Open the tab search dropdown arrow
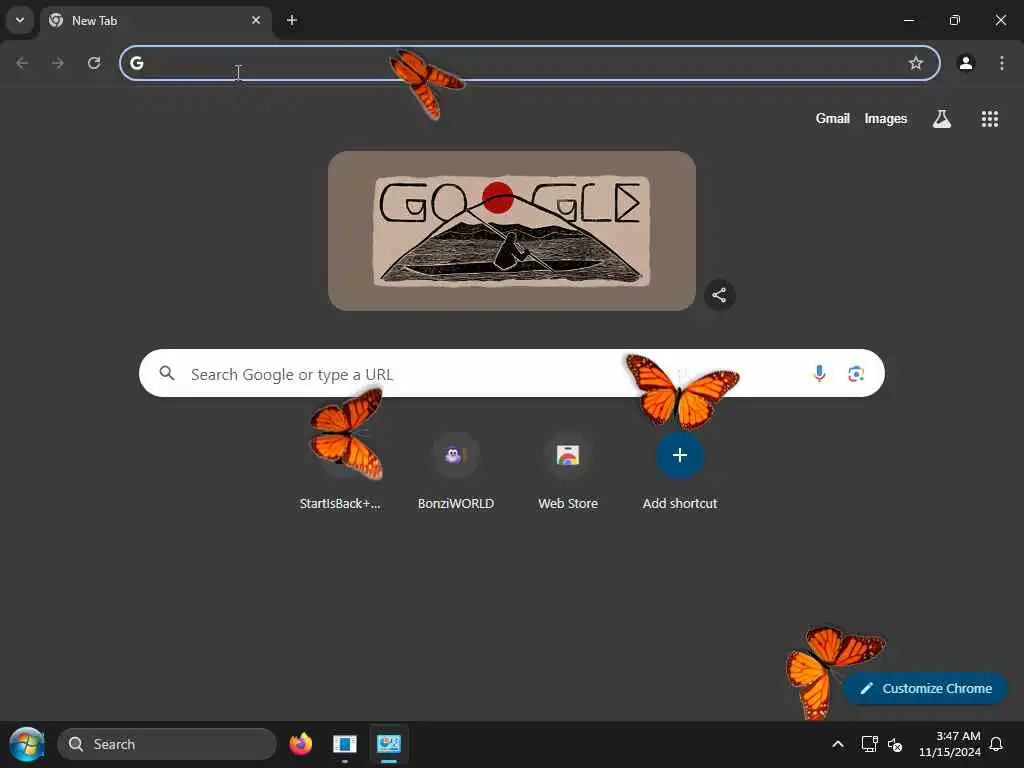Viewport: 1024px width, 768px height. pyautogui.click(x=20, y=20)
